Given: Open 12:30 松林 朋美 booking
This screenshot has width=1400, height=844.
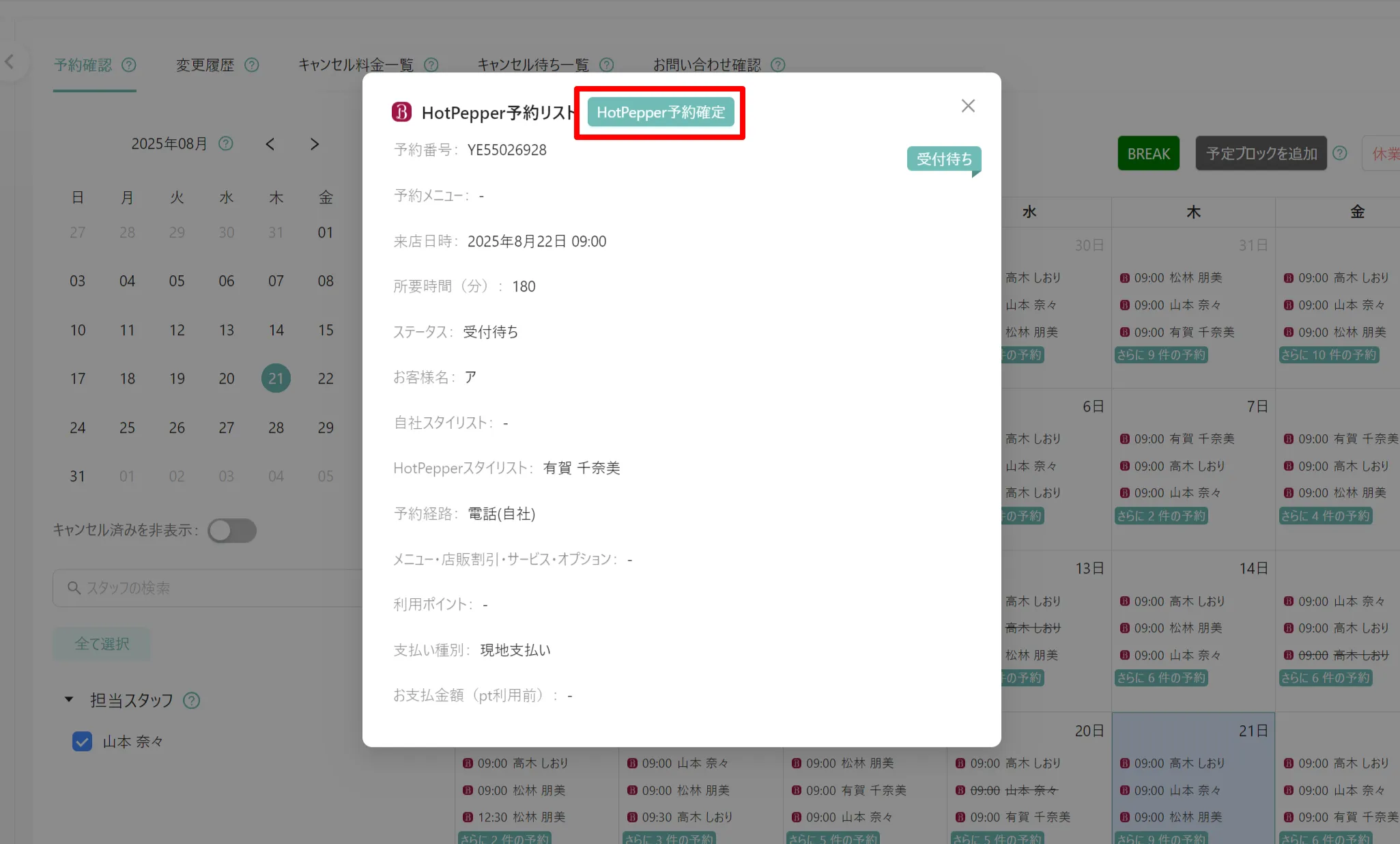Looking at the screenshot, I should 514,817.
